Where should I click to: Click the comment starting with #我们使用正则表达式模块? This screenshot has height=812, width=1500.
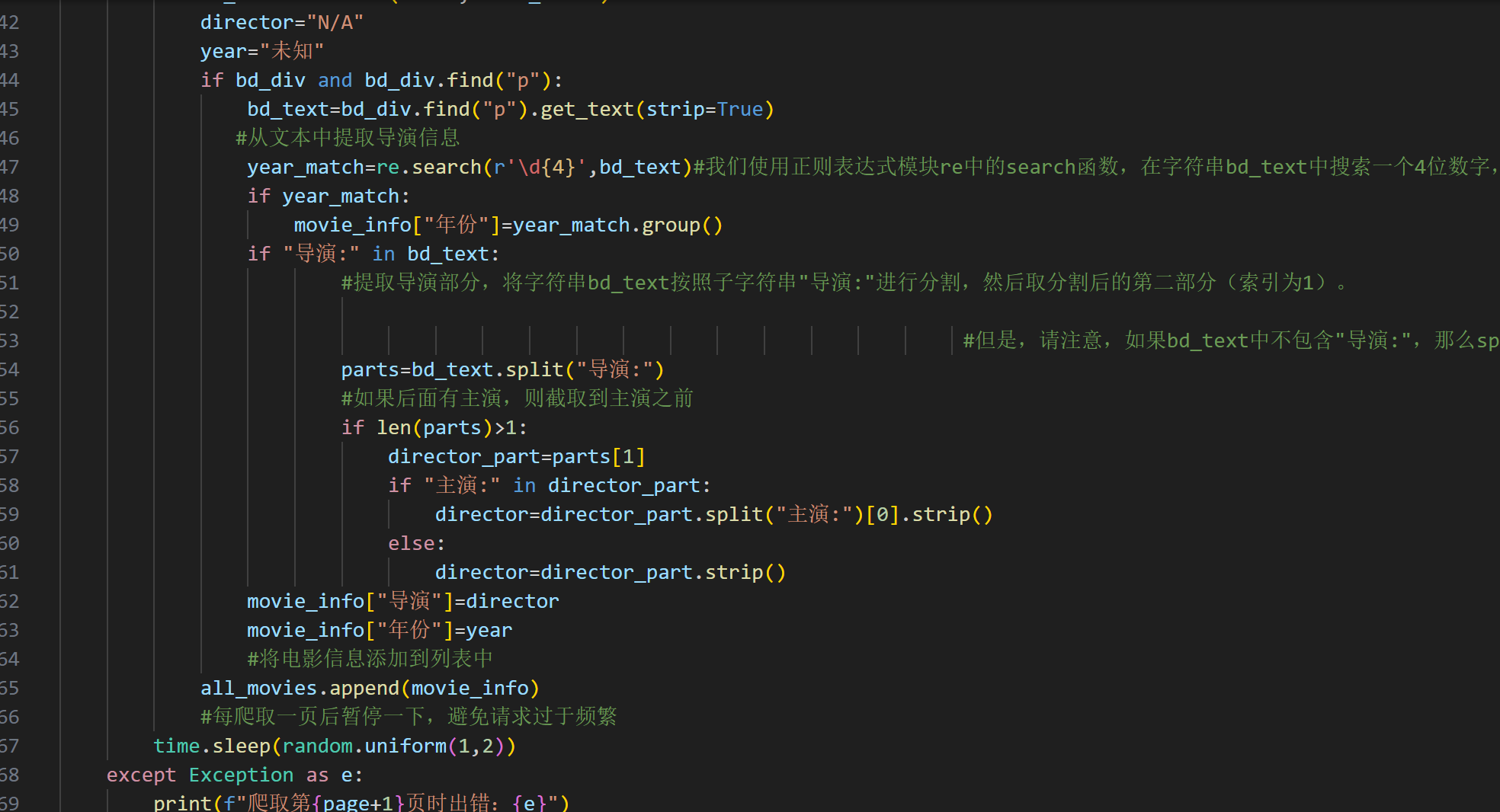(1096, 168)
